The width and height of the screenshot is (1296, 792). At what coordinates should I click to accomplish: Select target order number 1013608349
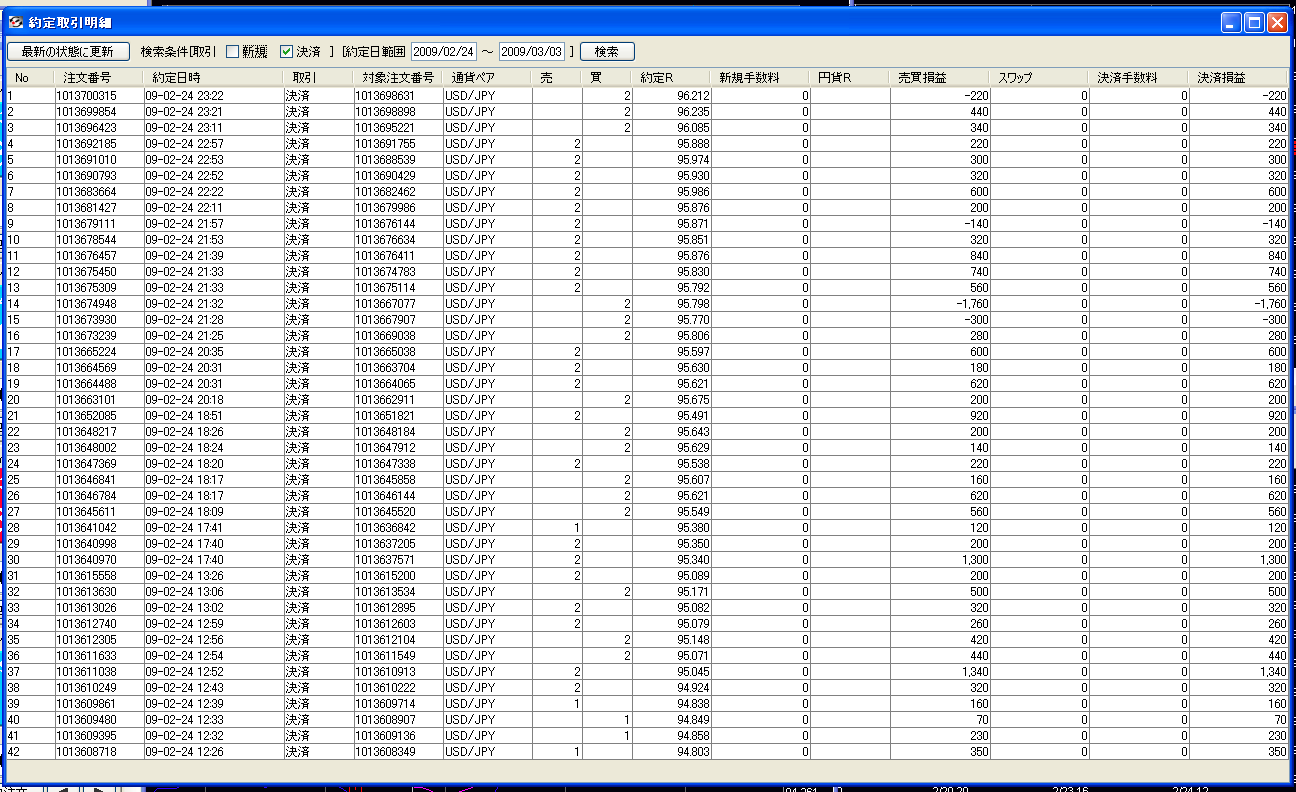pyautogui.click(x=385, y=752)
